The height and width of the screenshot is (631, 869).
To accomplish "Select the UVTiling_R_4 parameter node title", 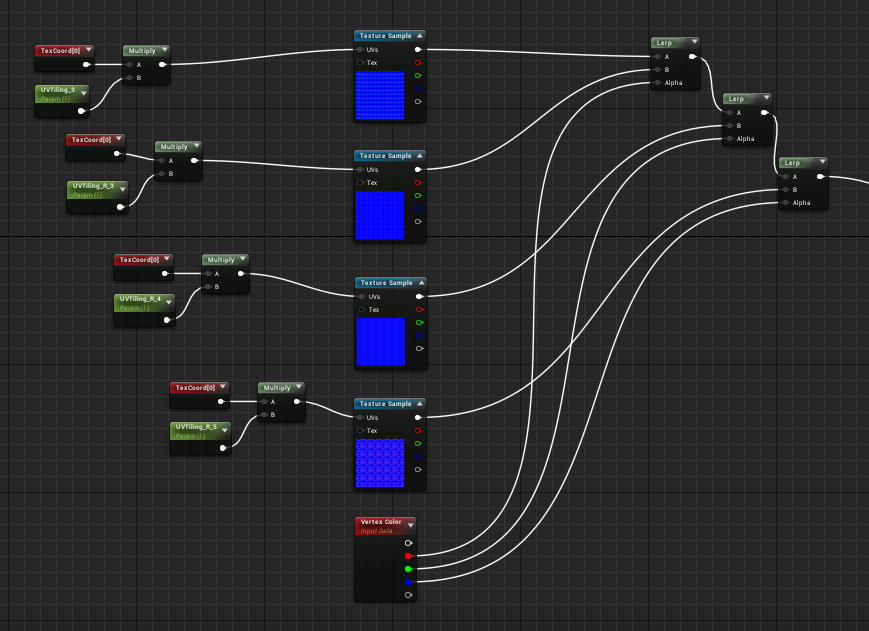I will (140, 299).
